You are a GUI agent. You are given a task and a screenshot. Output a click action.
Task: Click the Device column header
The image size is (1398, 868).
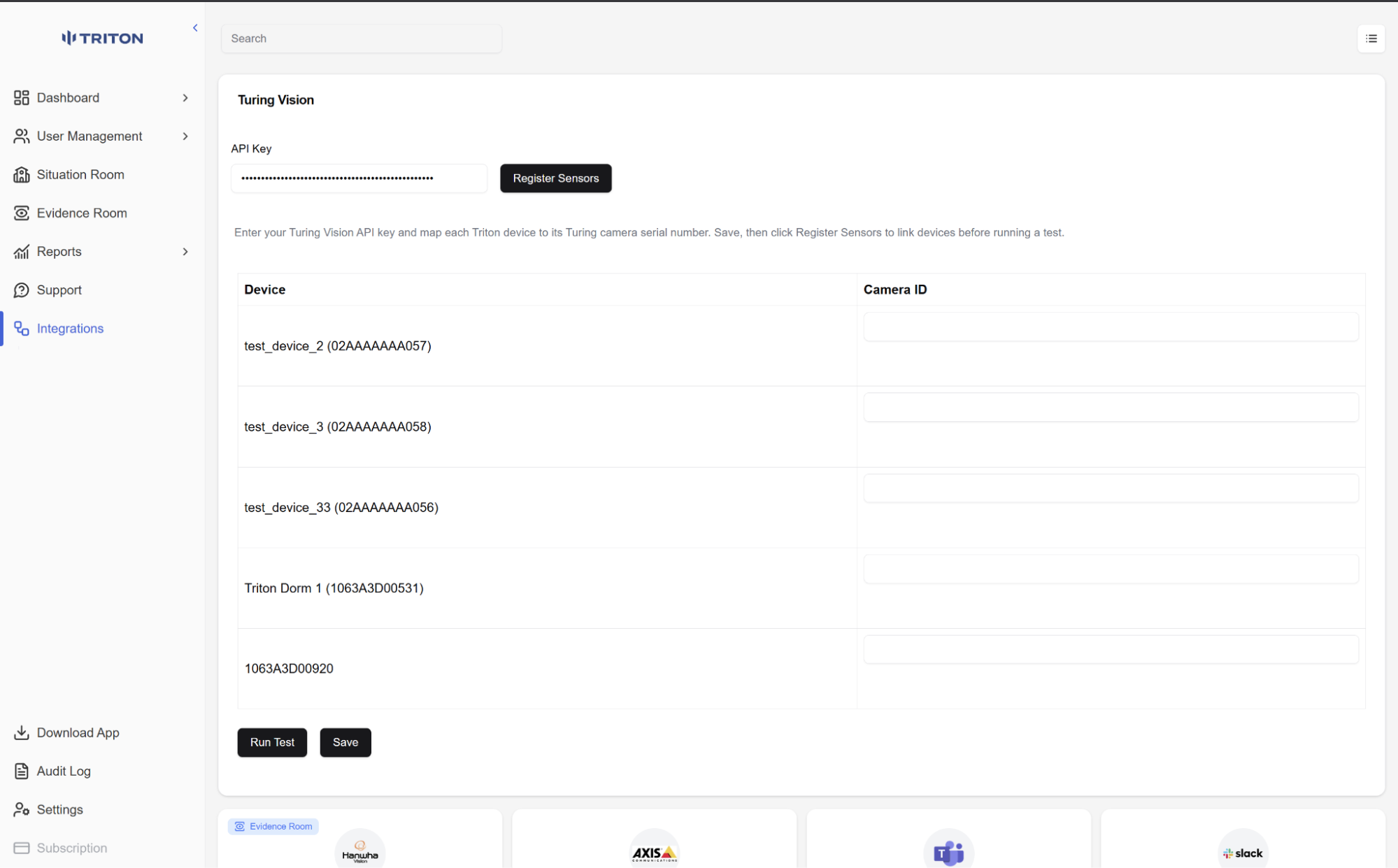(265, 290)
